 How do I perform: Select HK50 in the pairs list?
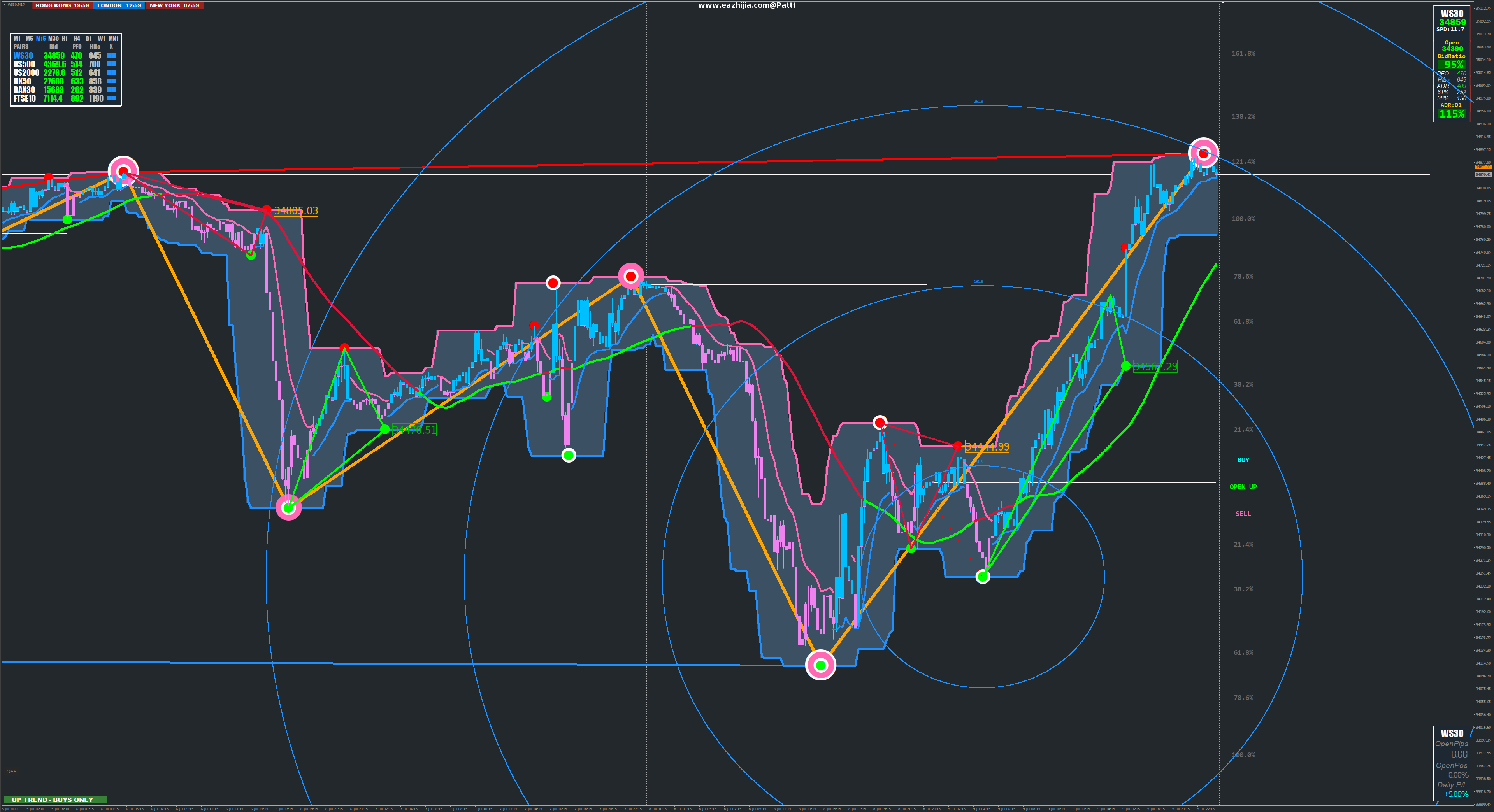pyautogui.click(x=22, y=81)
